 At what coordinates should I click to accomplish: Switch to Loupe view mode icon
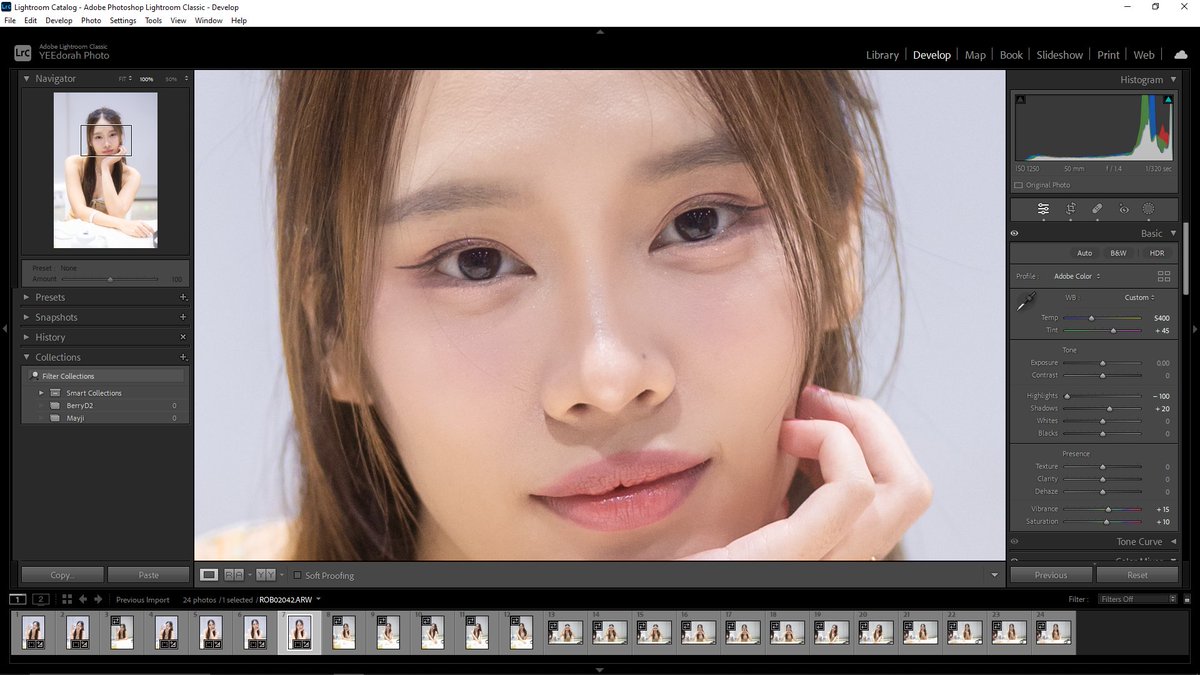[x=209, y=575]
